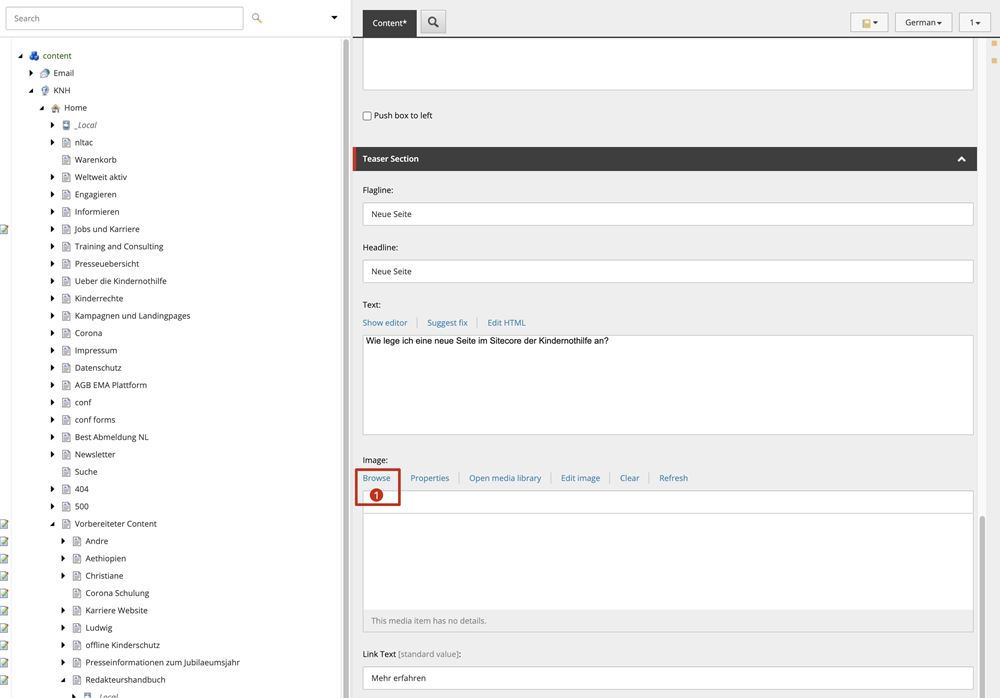Click the Home house icon in tree

pyautogui.click(x=56, y=108)
